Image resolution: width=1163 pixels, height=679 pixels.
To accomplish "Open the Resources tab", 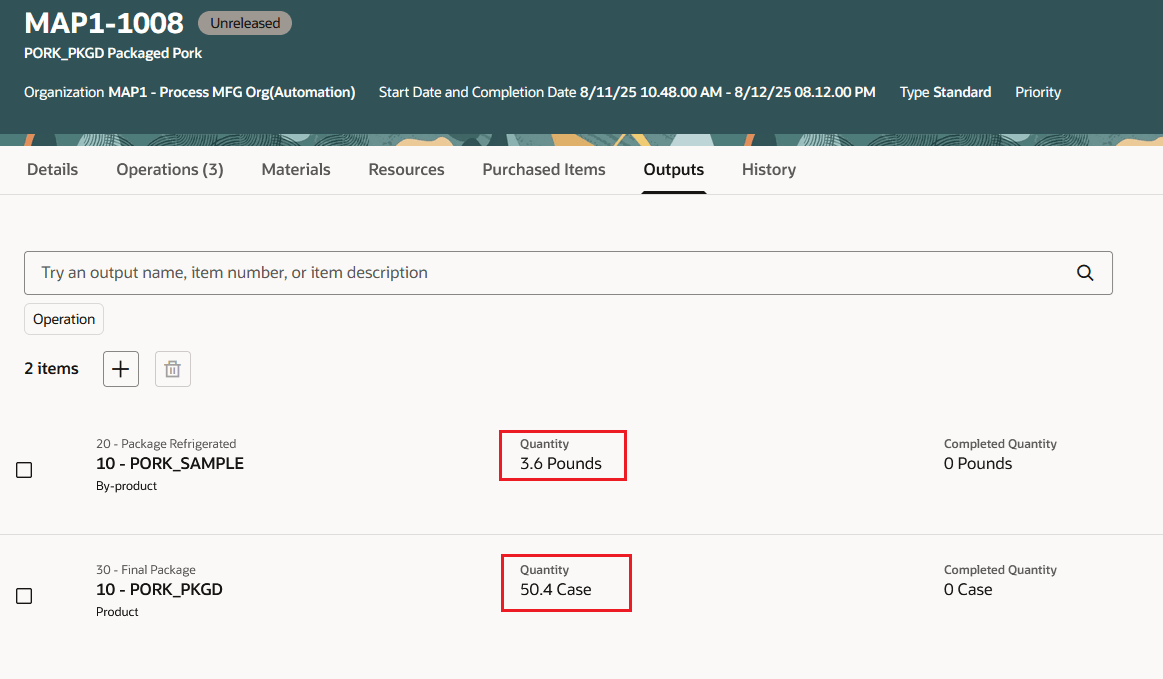I will tap(406, 169).
